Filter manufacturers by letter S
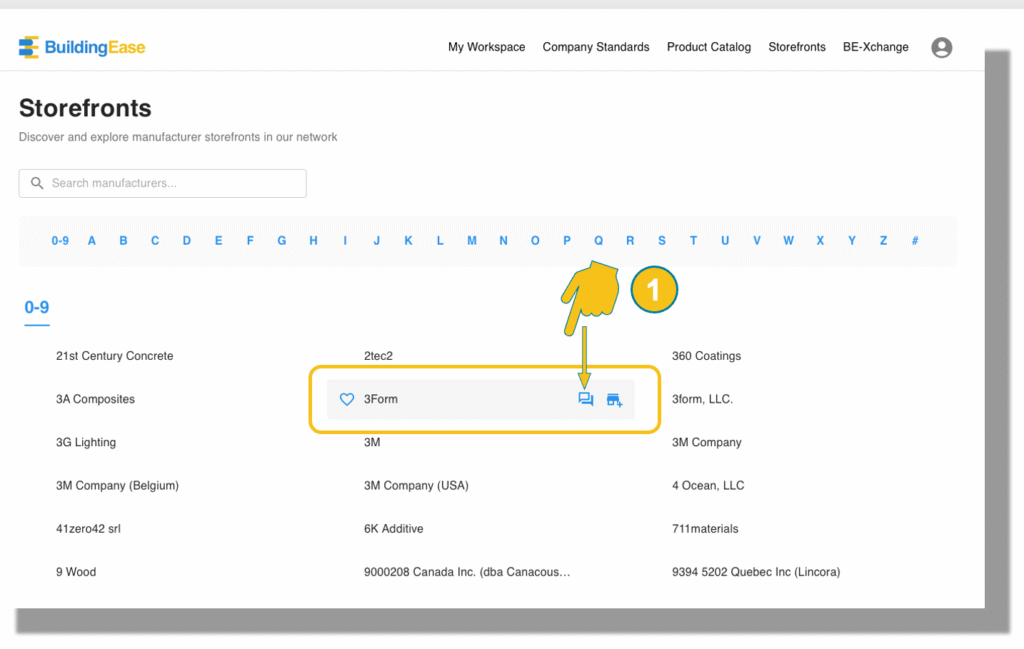 point(662,241)
